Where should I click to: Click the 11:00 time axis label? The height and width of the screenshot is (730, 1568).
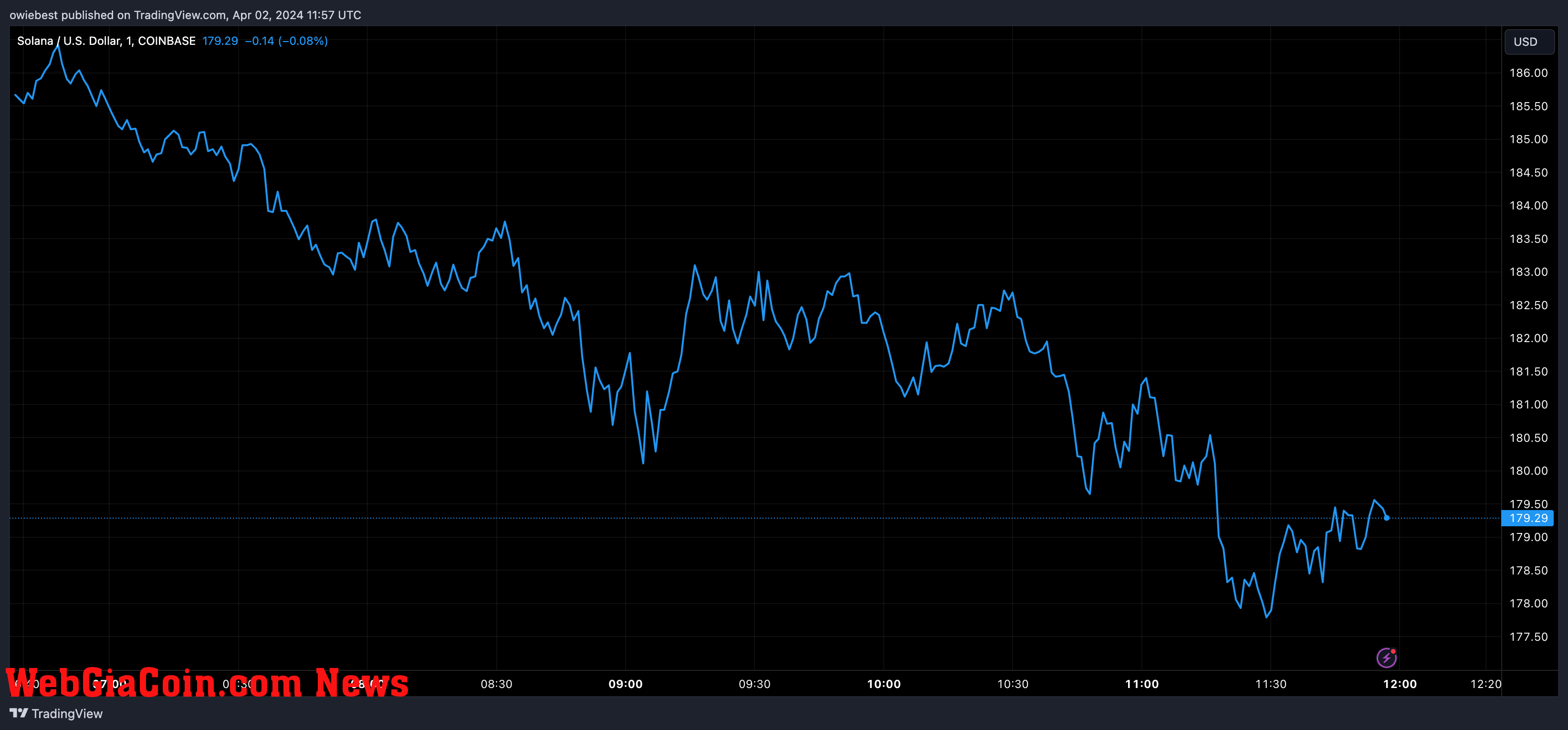tap(1141, 684)
